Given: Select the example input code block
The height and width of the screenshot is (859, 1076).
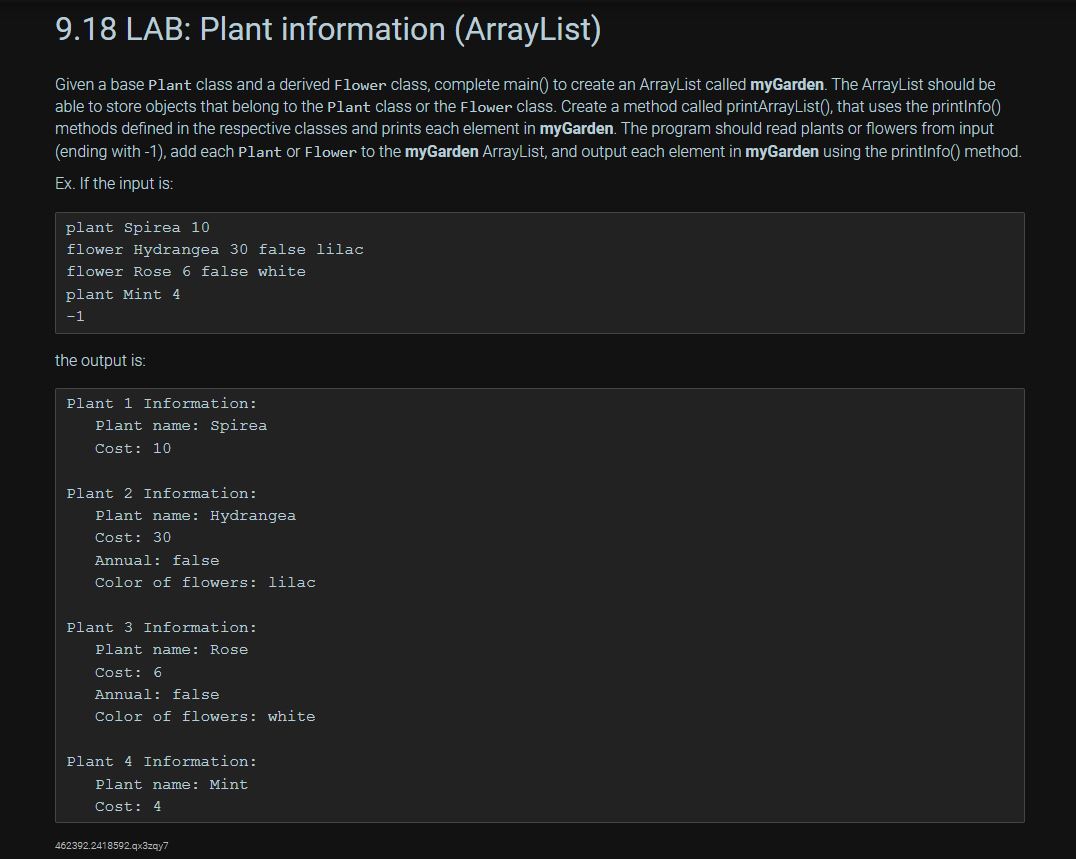Looking at the screenshot, I should click(538, 271).
